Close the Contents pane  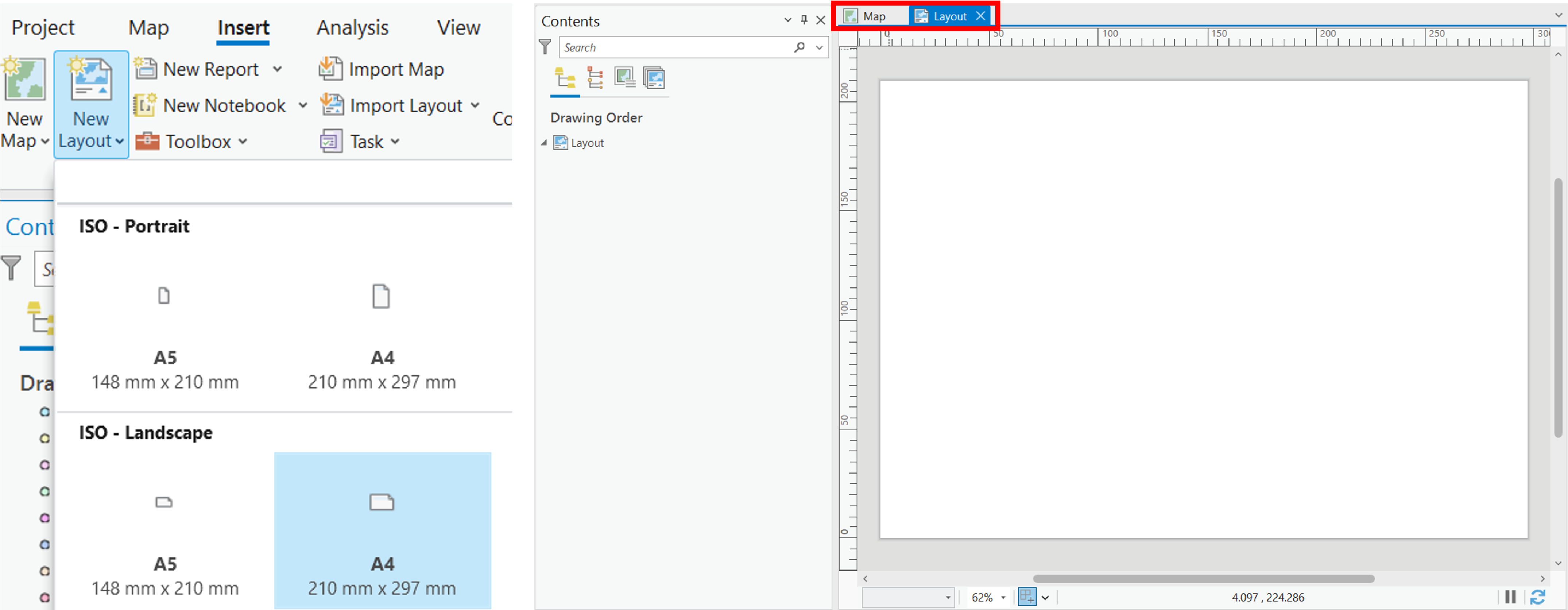click(821, 20)
